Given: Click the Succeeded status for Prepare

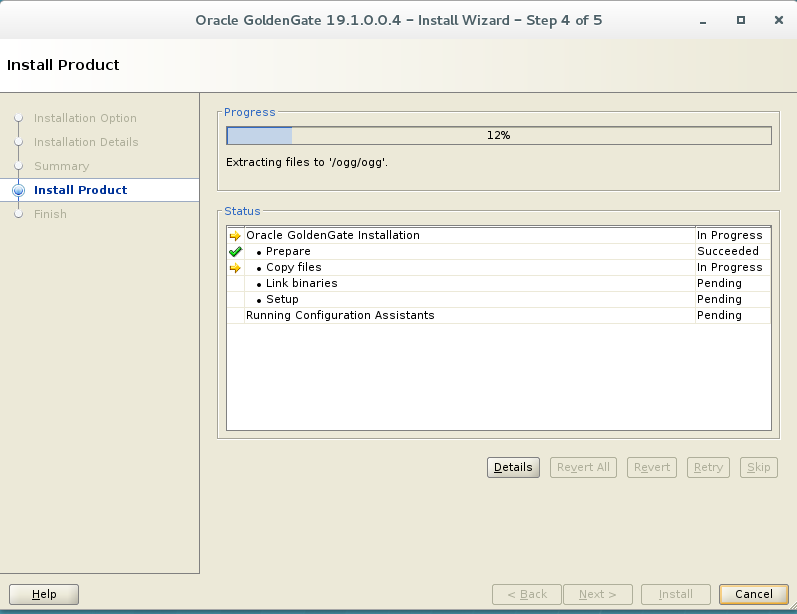Looking at the screenshot, I should point(727,251).
